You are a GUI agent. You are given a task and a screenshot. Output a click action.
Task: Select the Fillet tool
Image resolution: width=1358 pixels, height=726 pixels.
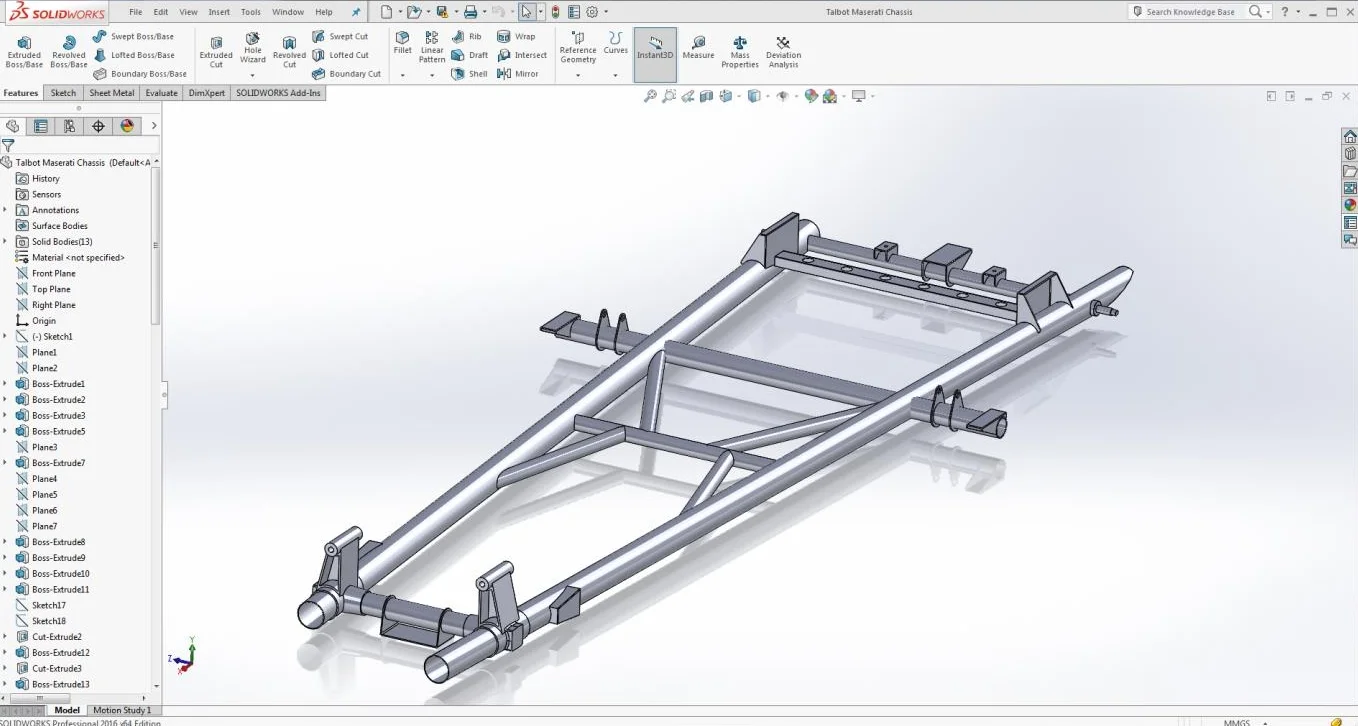point(402,43)
